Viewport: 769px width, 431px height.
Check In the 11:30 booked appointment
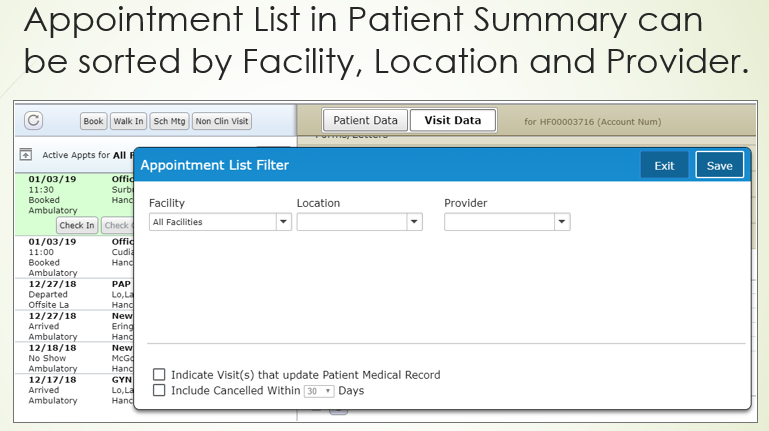click(x=77, y=225)
